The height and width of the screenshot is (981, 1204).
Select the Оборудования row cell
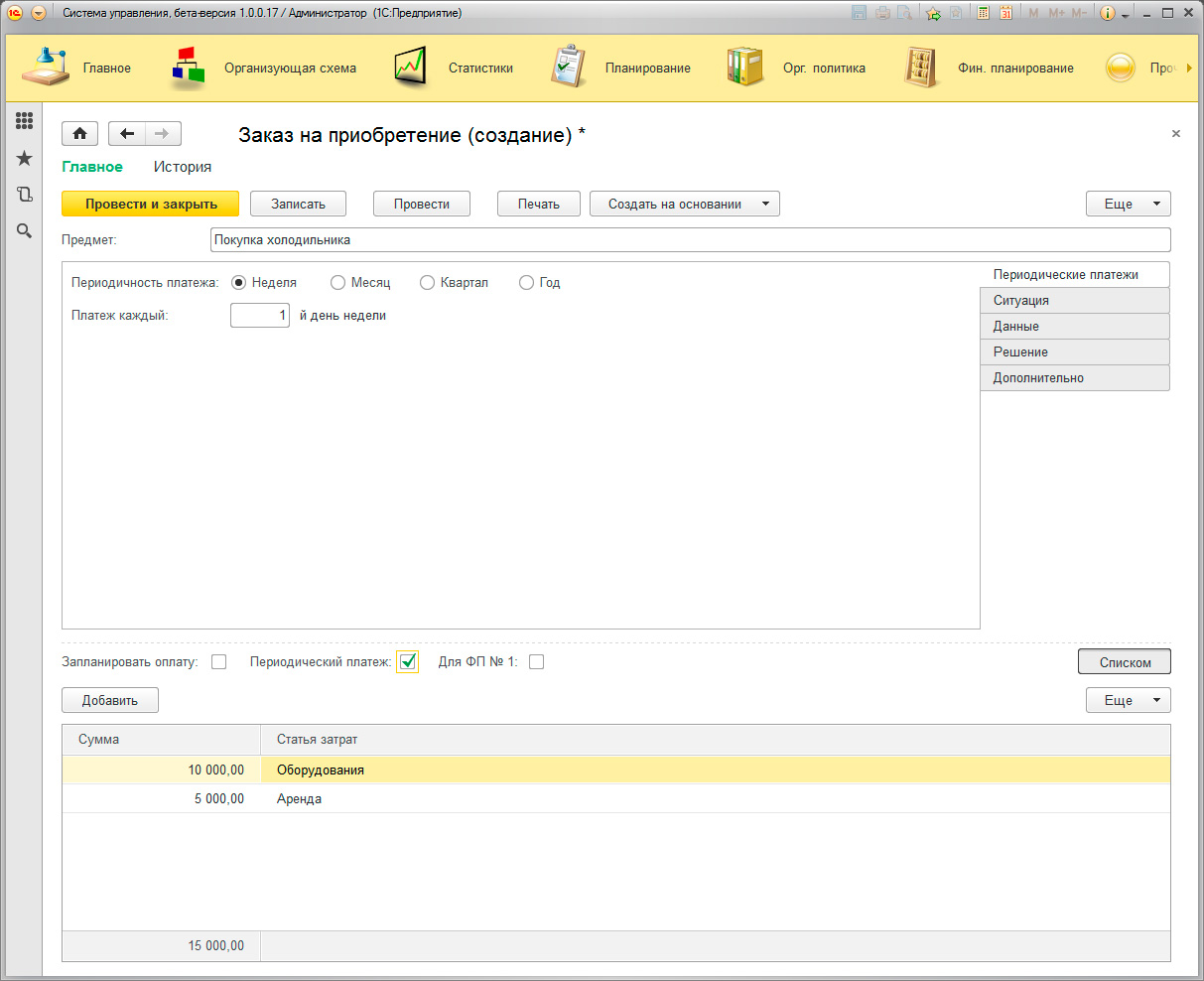point(716,770)
